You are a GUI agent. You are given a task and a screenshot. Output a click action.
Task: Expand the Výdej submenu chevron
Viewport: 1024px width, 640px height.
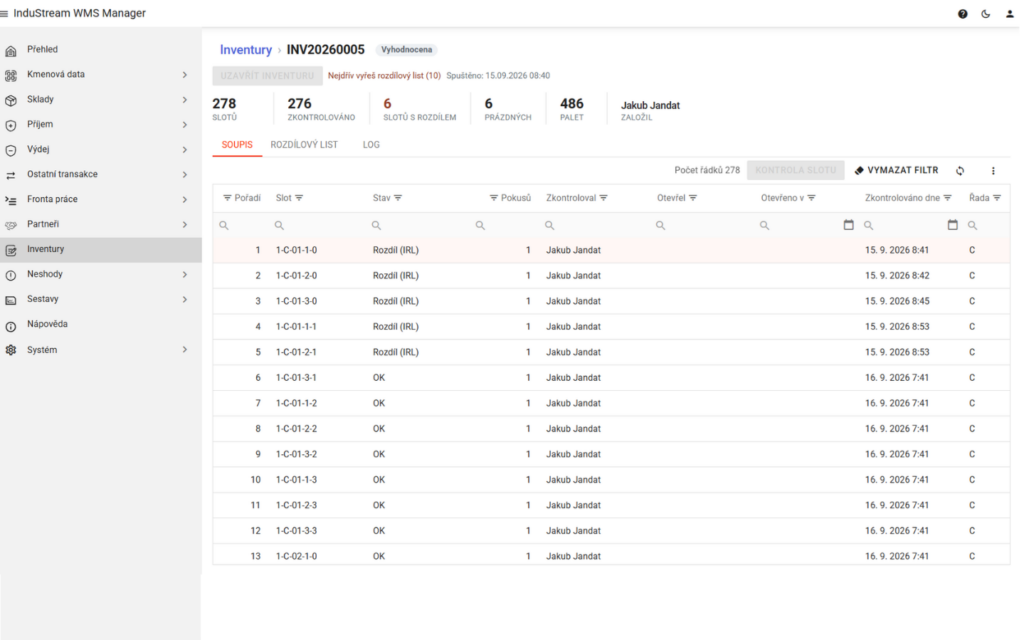[185, 150]
